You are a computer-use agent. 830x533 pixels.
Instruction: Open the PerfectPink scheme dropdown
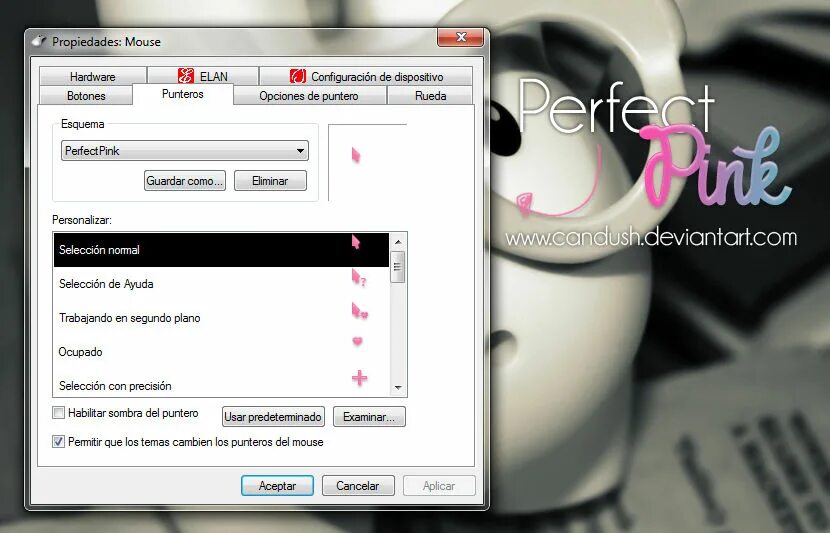(185, 151)
